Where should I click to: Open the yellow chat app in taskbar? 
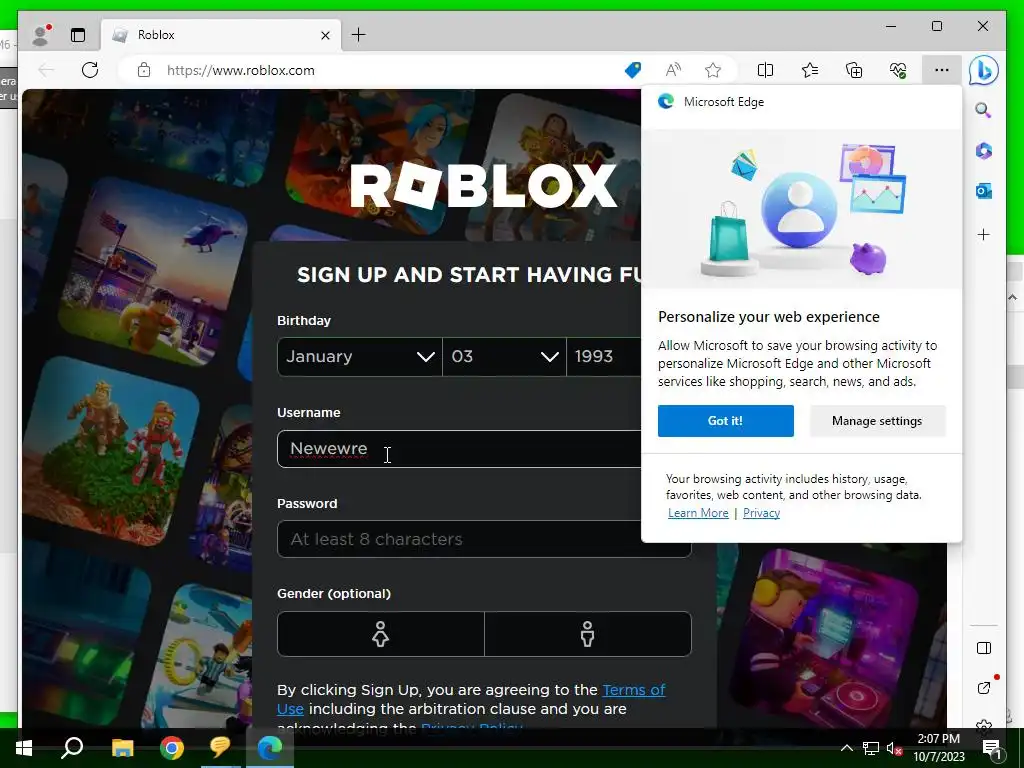220,748
